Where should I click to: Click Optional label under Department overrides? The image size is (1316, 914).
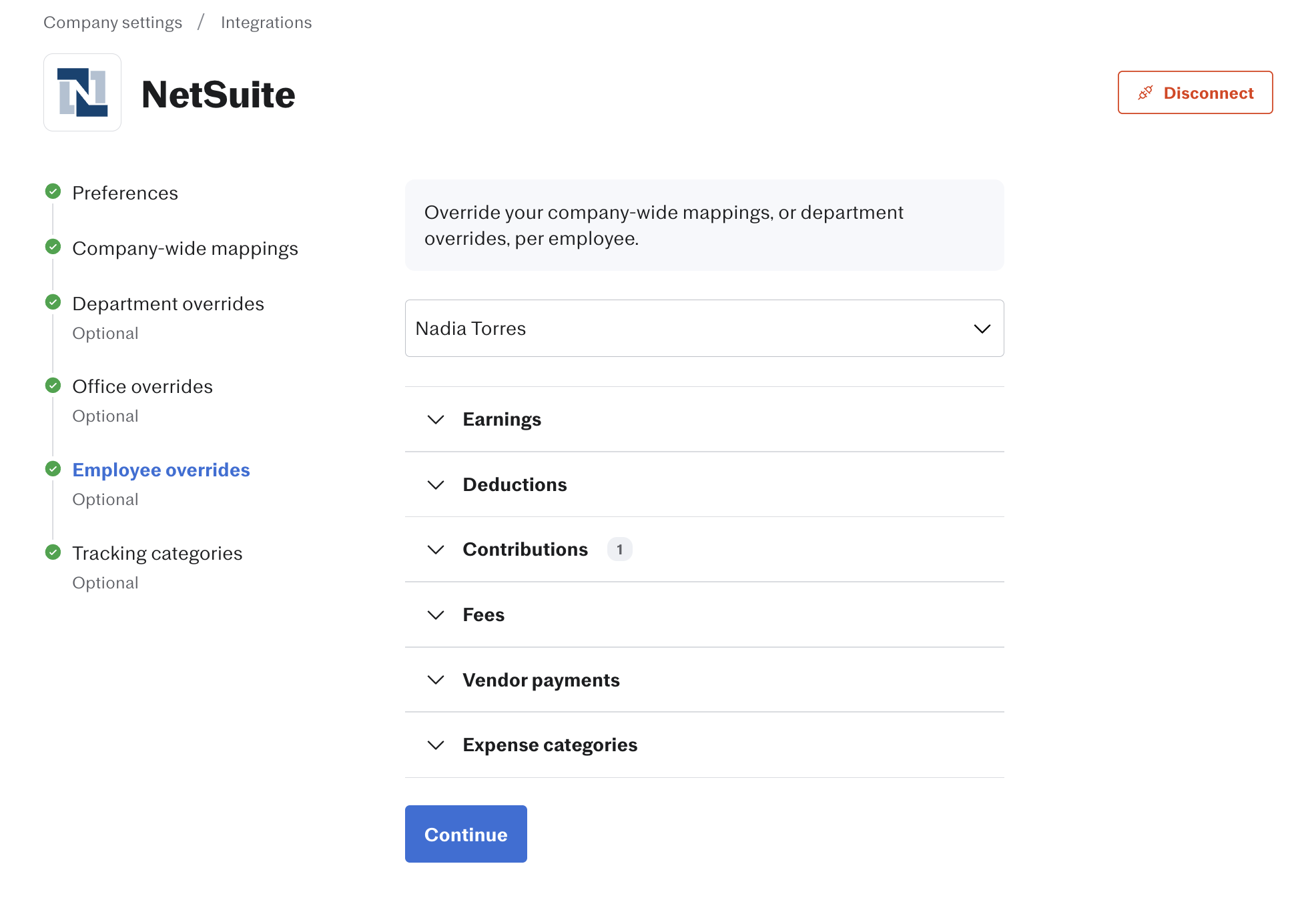[x=105, y=334]
